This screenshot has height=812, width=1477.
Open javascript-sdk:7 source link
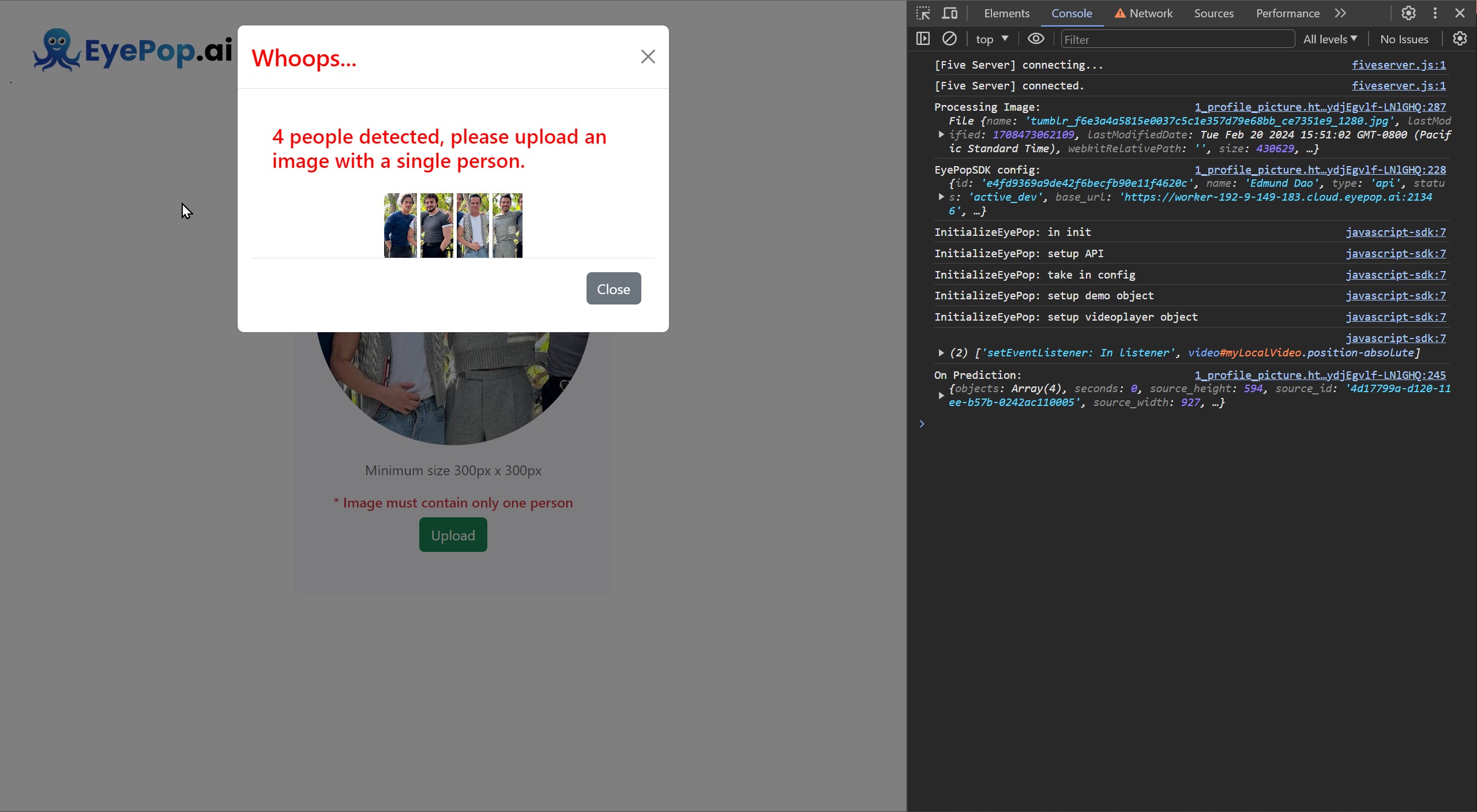coord(1396,232)
